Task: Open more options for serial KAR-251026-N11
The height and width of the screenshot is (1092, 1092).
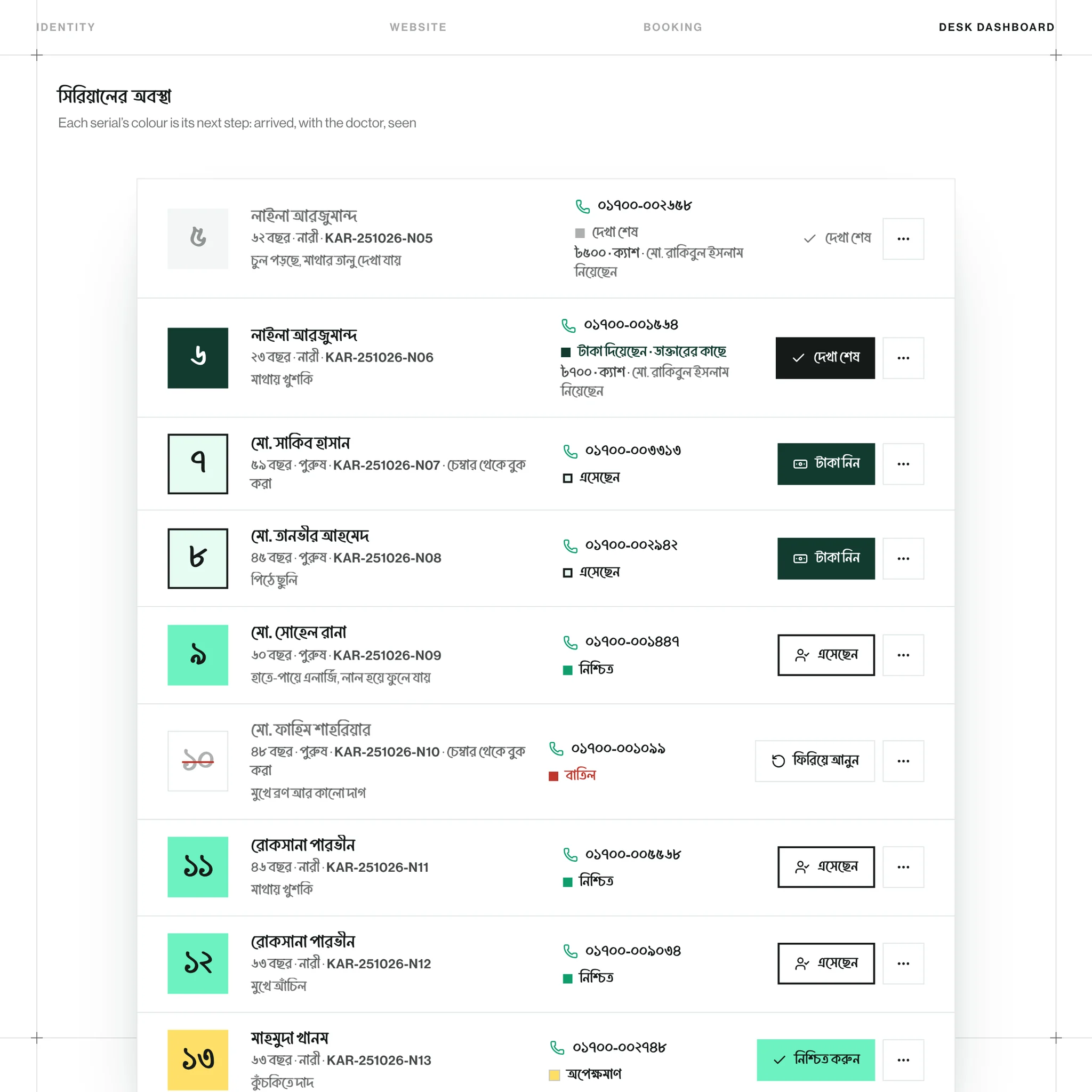Action: coord(903,867)
